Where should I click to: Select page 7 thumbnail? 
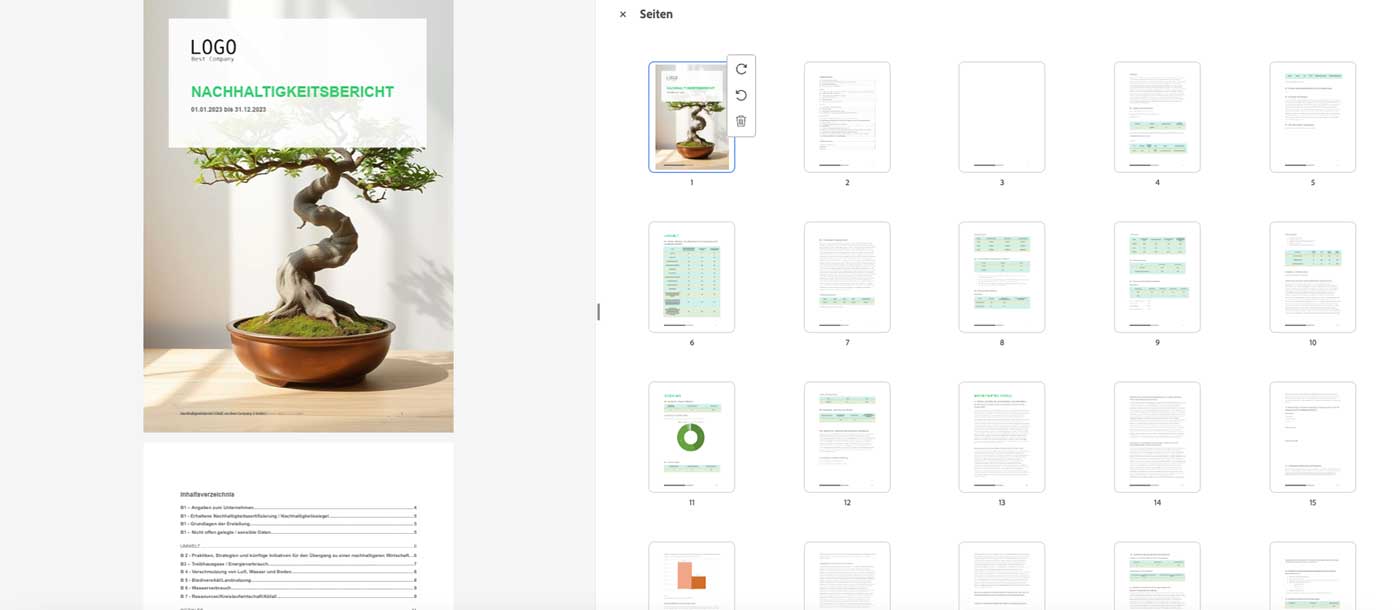point(847,277)
